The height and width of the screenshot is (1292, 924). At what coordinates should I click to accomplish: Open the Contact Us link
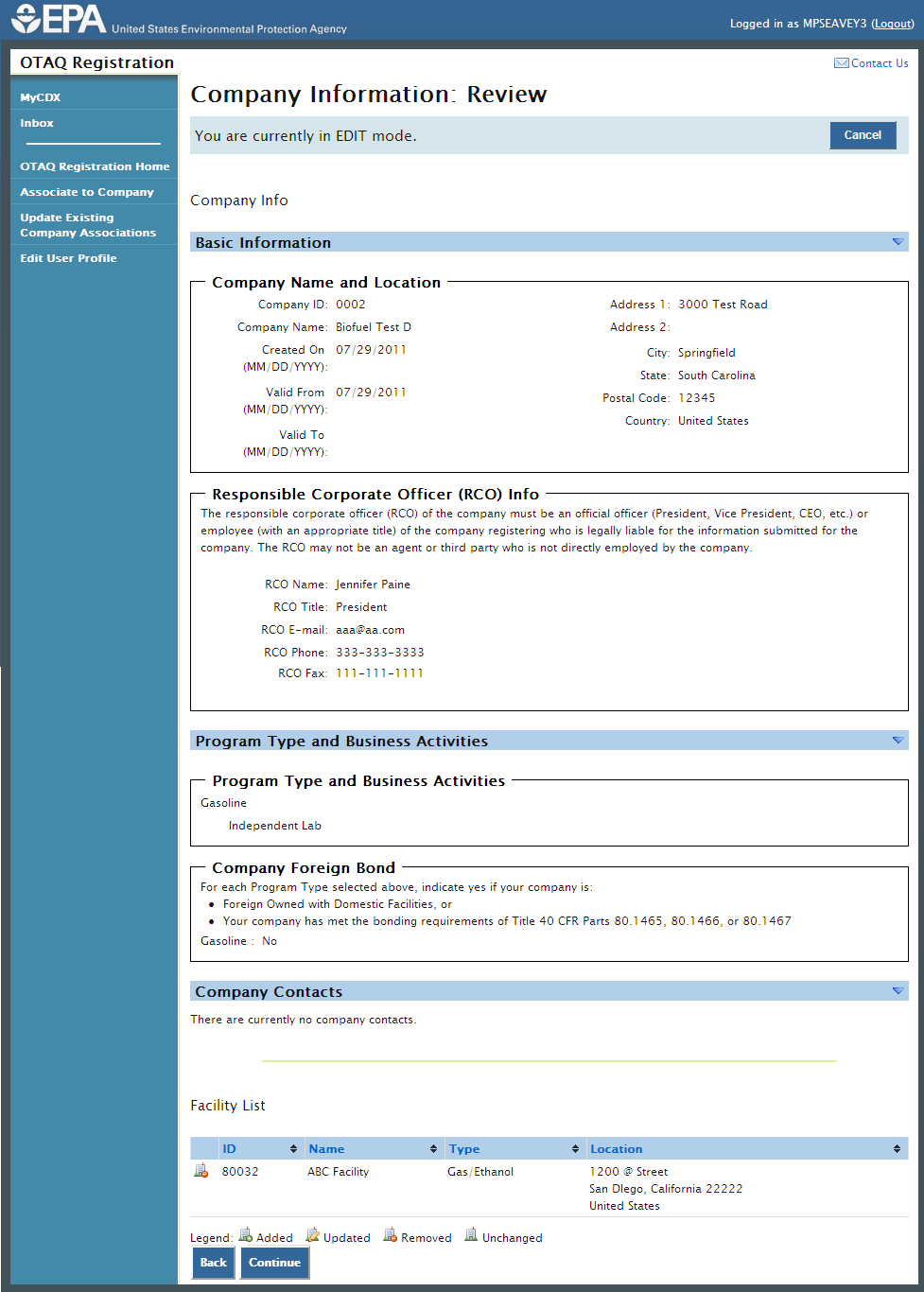coord(880,63)
